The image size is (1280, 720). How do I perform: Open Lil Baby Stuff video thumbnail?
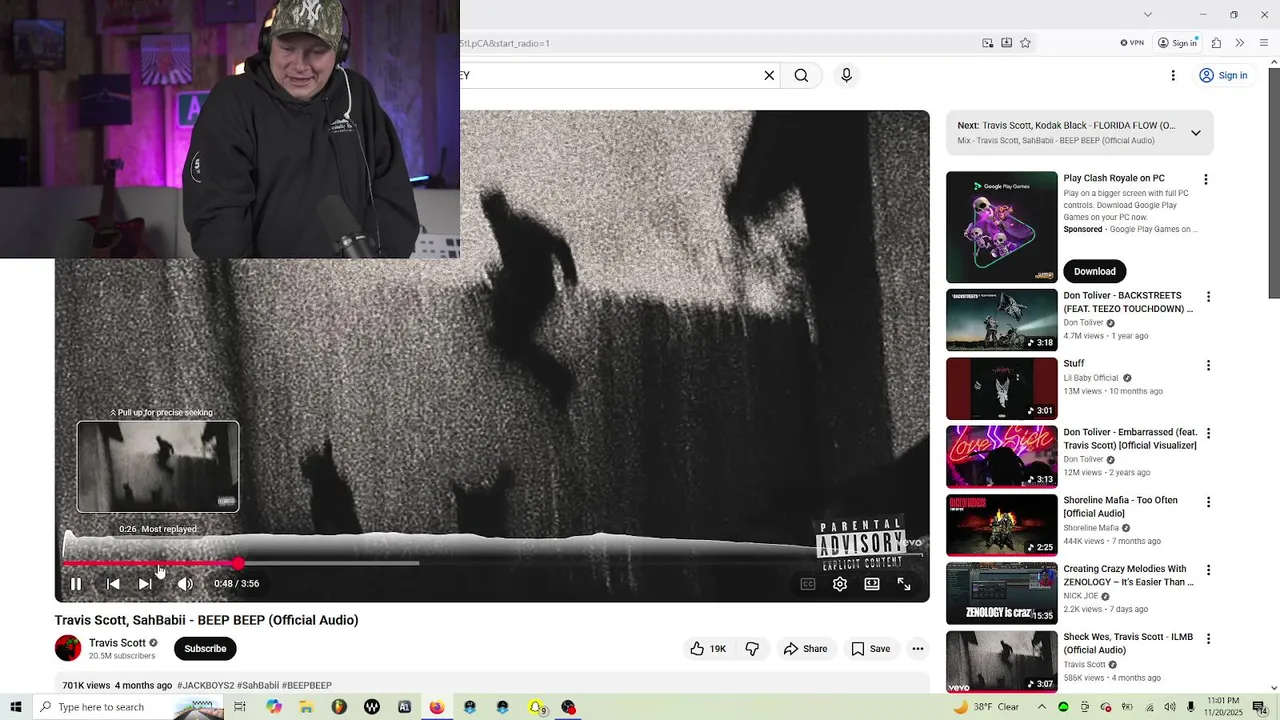(1001, 389)
